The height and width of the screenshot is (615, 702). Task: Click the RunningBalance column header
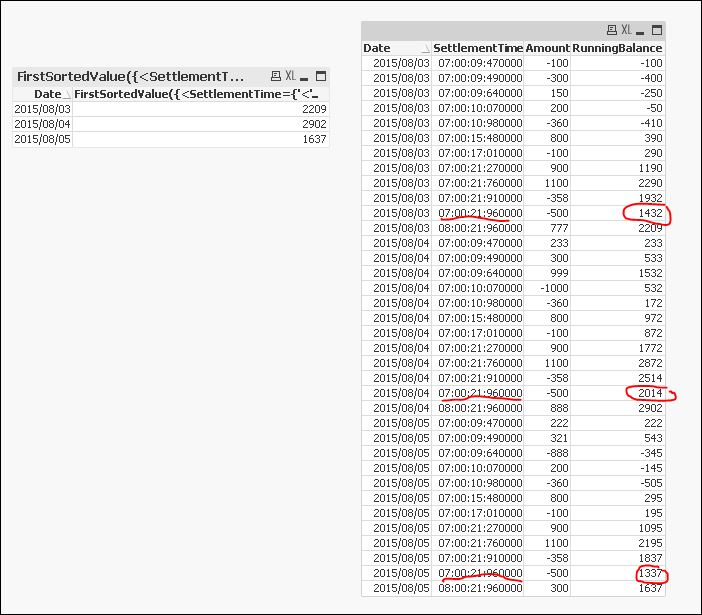pyautogui.click(x=617, y=48)
